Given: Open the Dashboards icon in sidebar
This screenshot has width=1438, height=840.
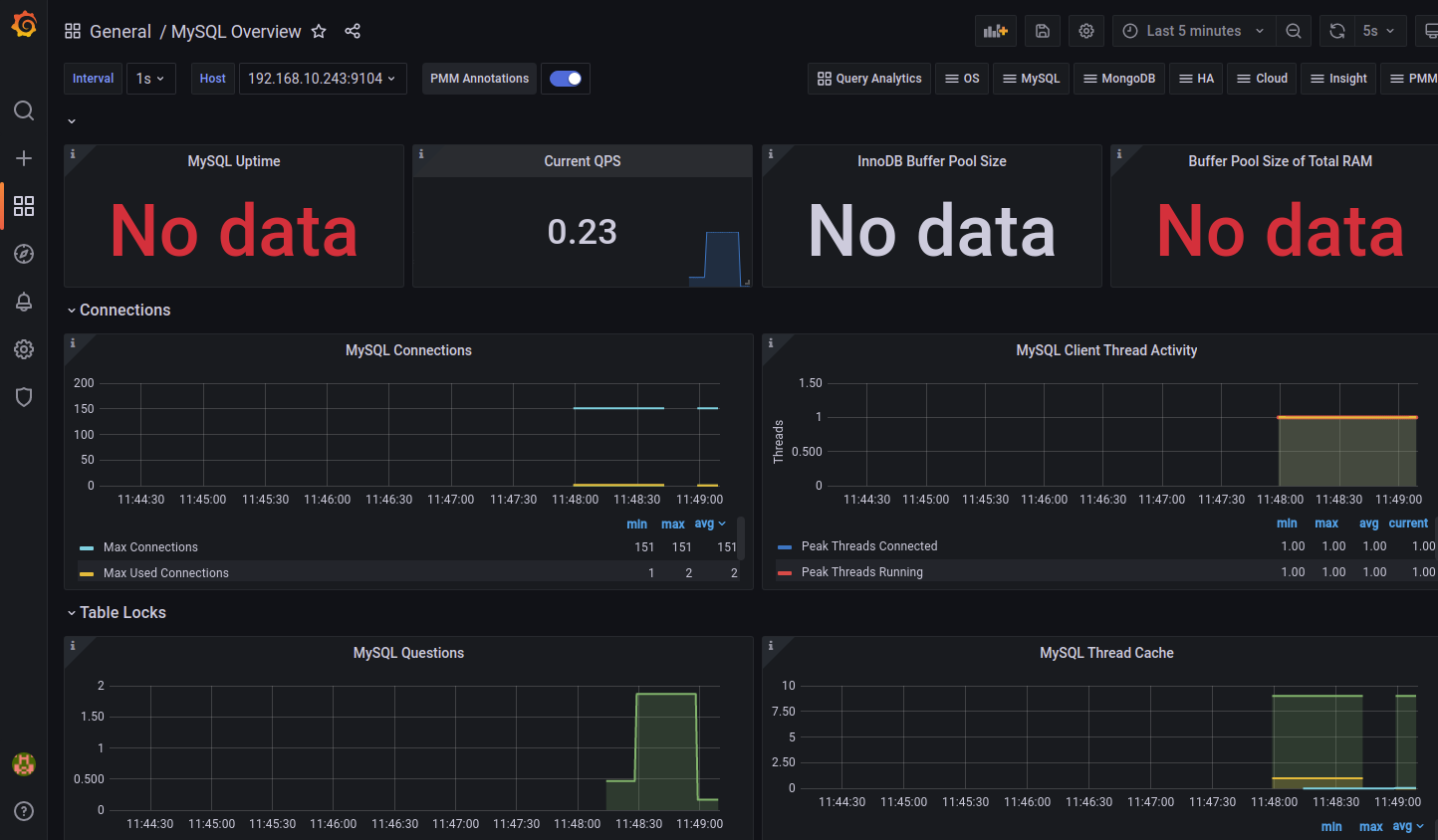Looking at the screenshot, I should [x=24, y=206].
